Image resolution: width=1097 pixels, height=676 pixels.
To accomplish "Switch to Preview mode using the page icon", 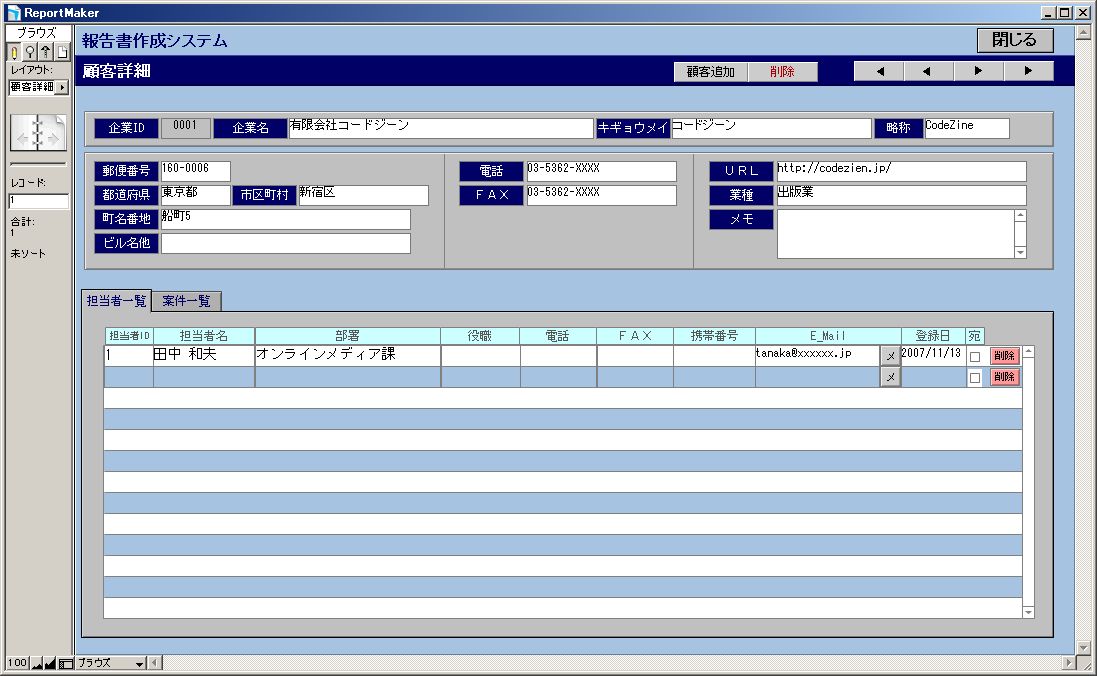I will 63,52.
